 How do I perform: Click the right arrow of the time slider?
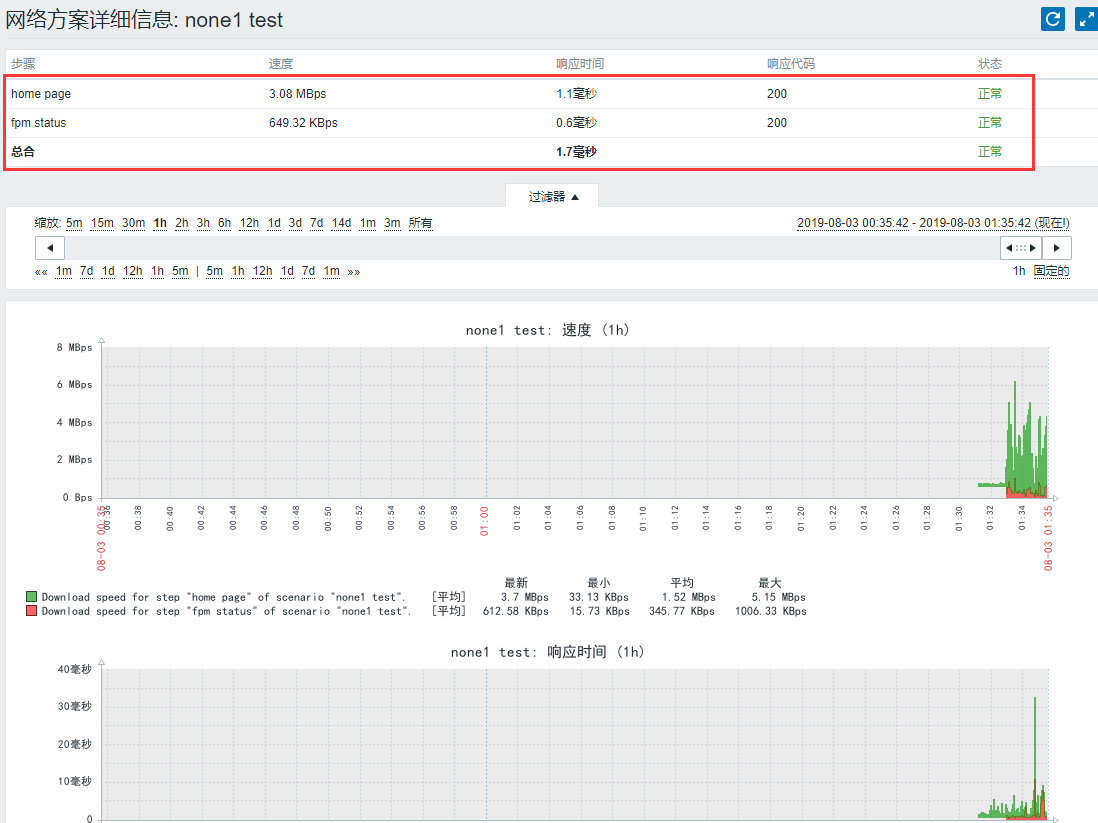tap(1057, 248)
